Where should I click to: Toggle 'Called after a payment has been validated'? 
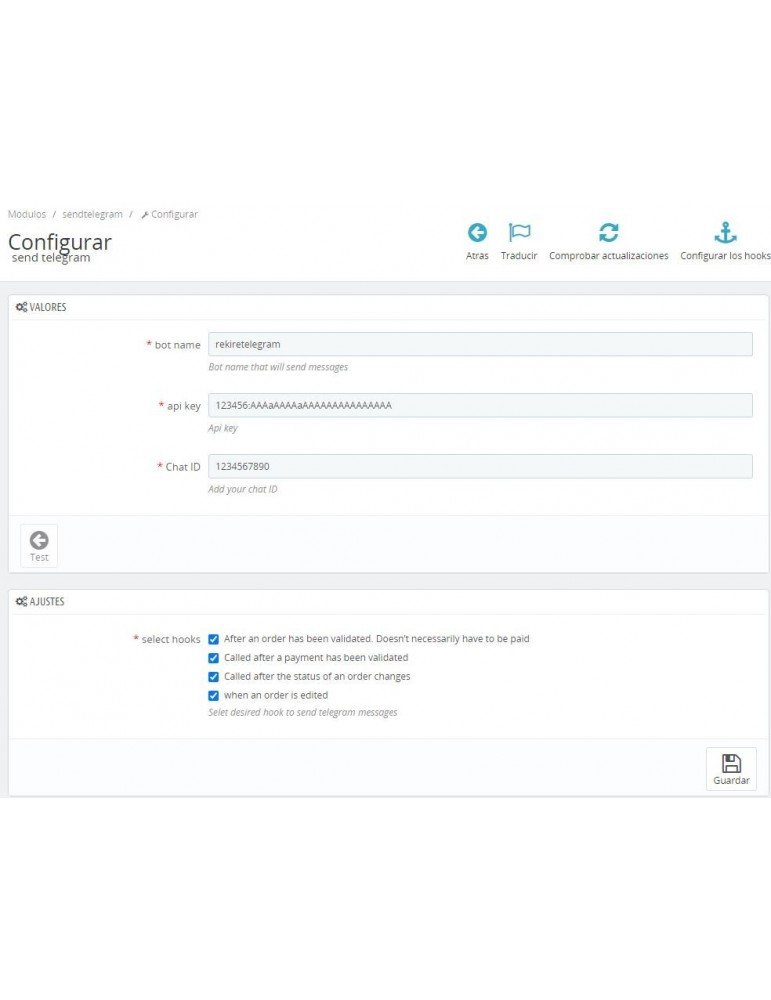click(x=214, y=658)
